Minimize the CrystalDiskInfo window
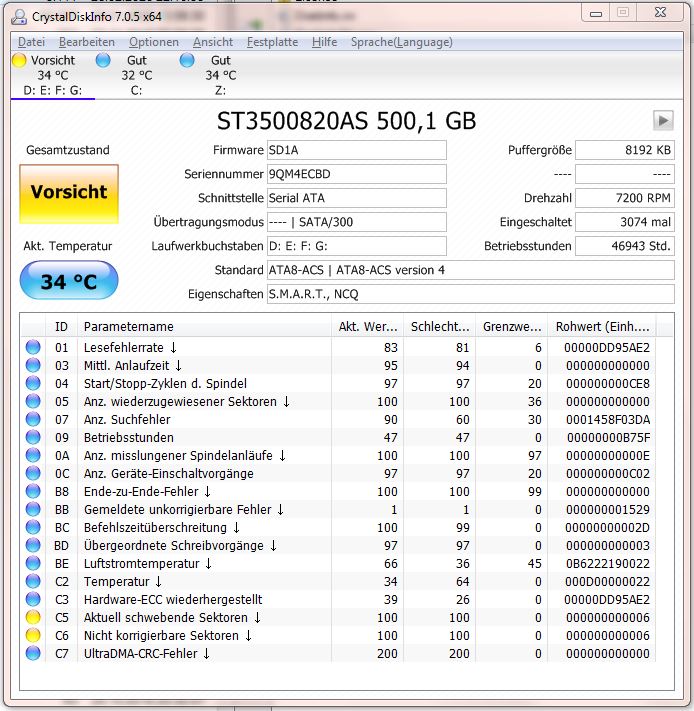This screenshot has height=711, width=694. coord(596,14)
